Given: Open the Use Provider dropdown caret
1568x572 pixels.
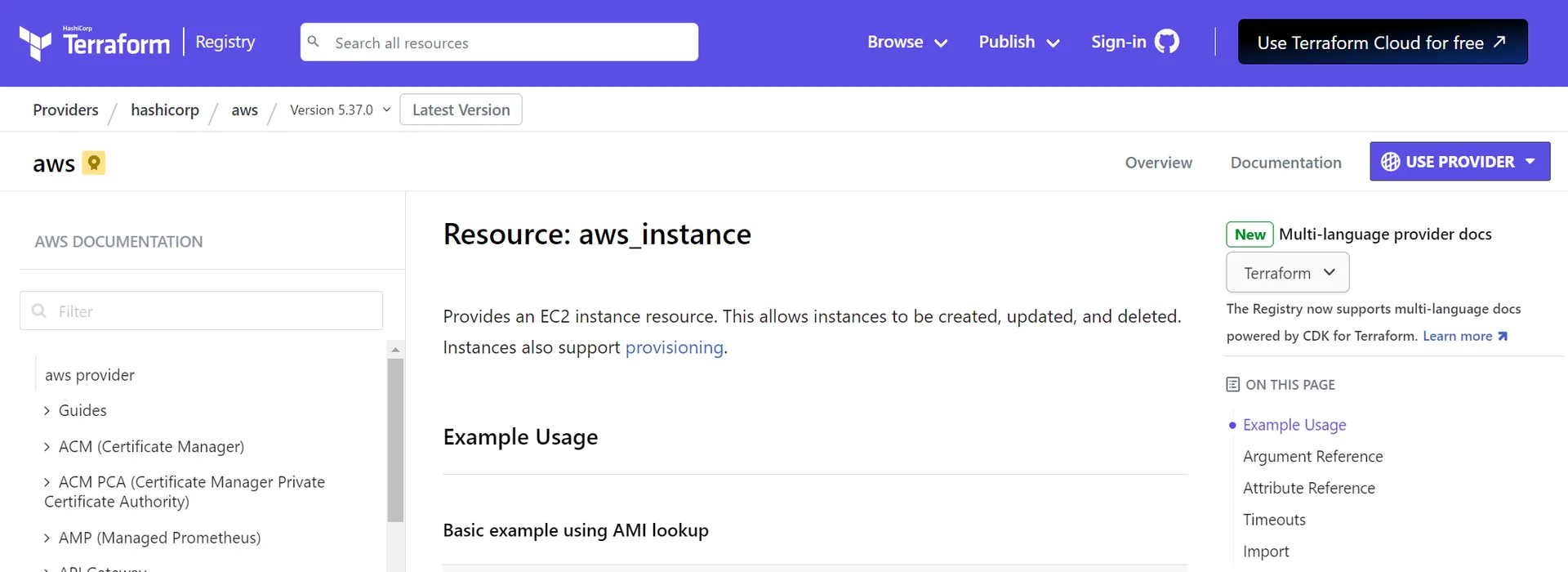Looking at the screenshot, I should [1530, 162].
